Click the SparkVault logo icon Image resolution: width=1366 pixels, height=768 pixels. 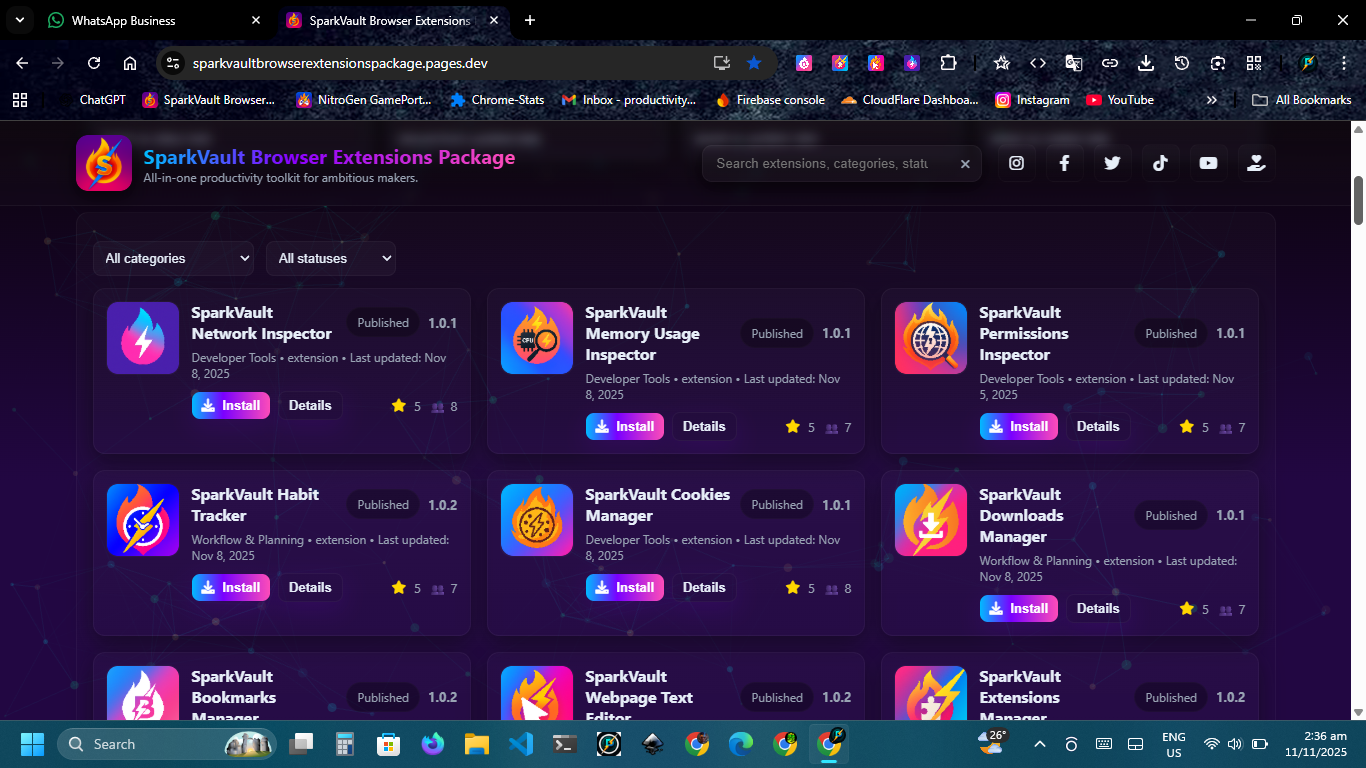(104, 162)
